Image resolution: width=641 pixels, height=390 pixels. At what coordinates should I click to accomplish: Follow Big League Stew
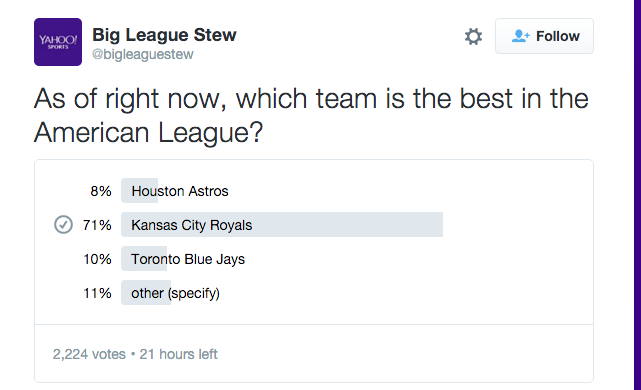(x=544, y=36)
